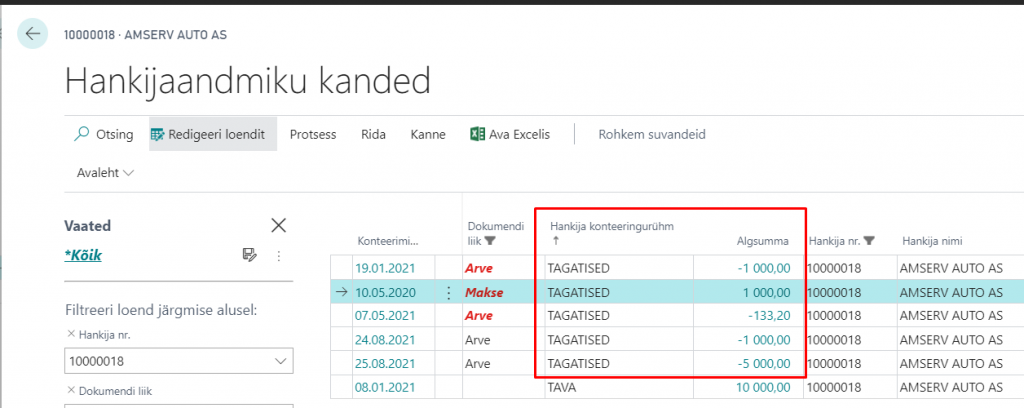Expand the Avaleht dropdown
1024x408 pixels.
click(x=105, y=173)
